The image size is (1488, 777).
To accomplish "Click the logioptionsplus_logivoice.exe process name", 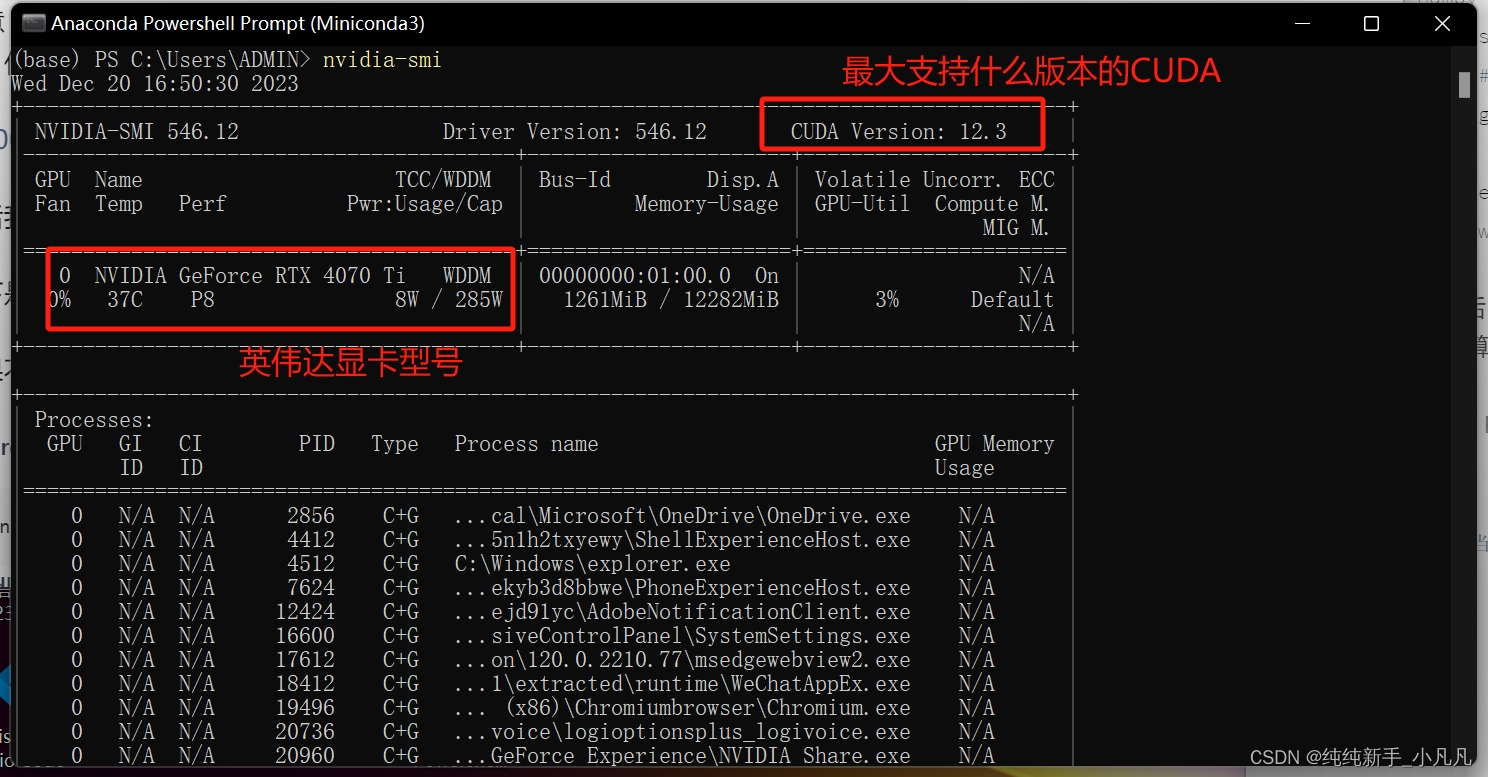I will tap(683, 732).
